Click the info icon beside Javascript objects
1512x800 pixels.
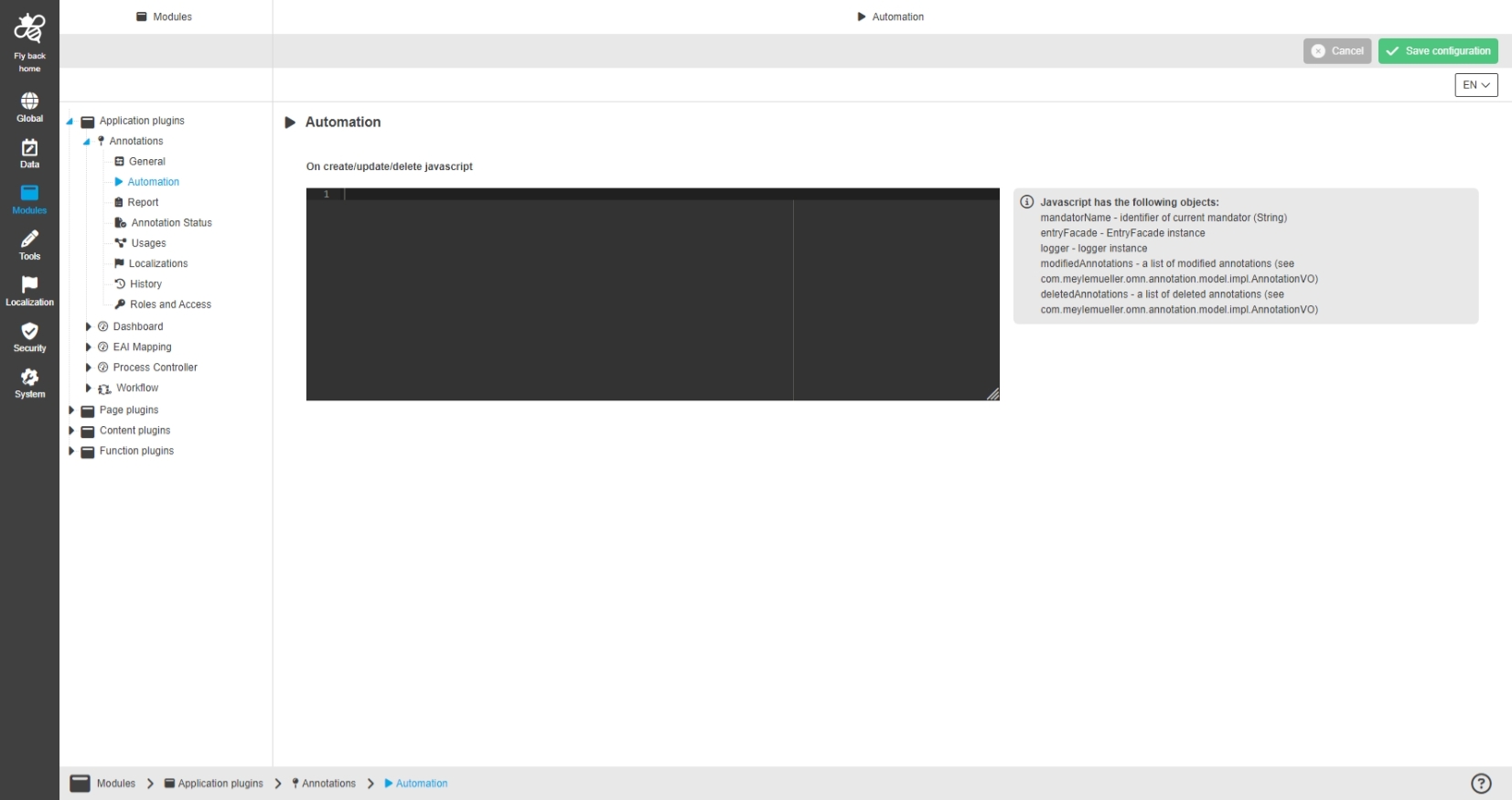point(1027,202)
